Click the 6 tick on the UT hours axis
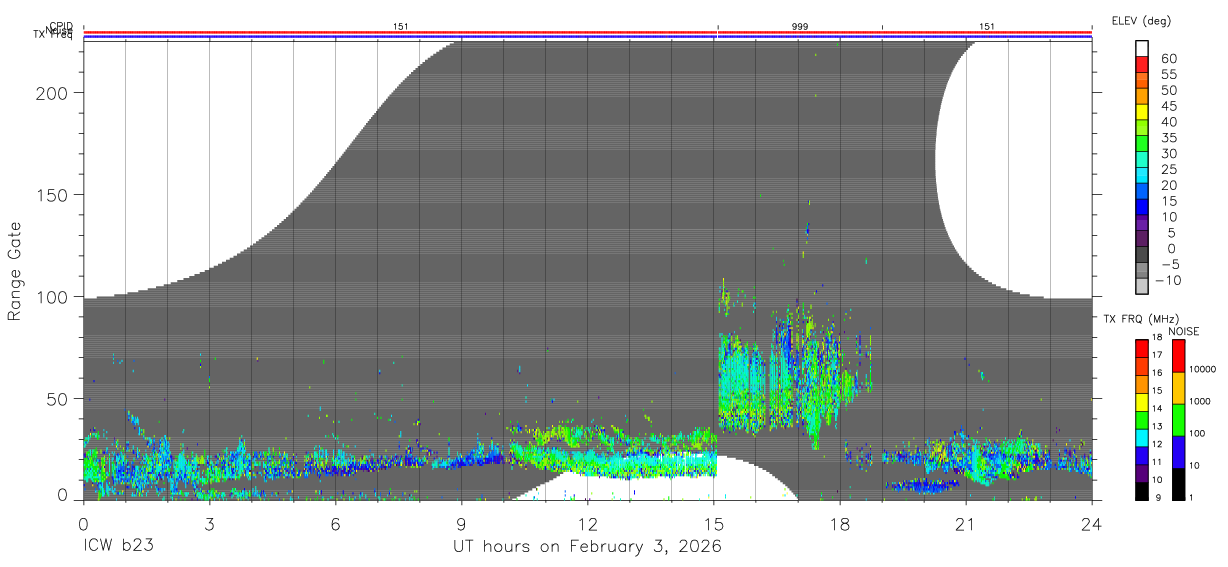The width and height of the screenshot is (1228, 567). click(335, 523)
